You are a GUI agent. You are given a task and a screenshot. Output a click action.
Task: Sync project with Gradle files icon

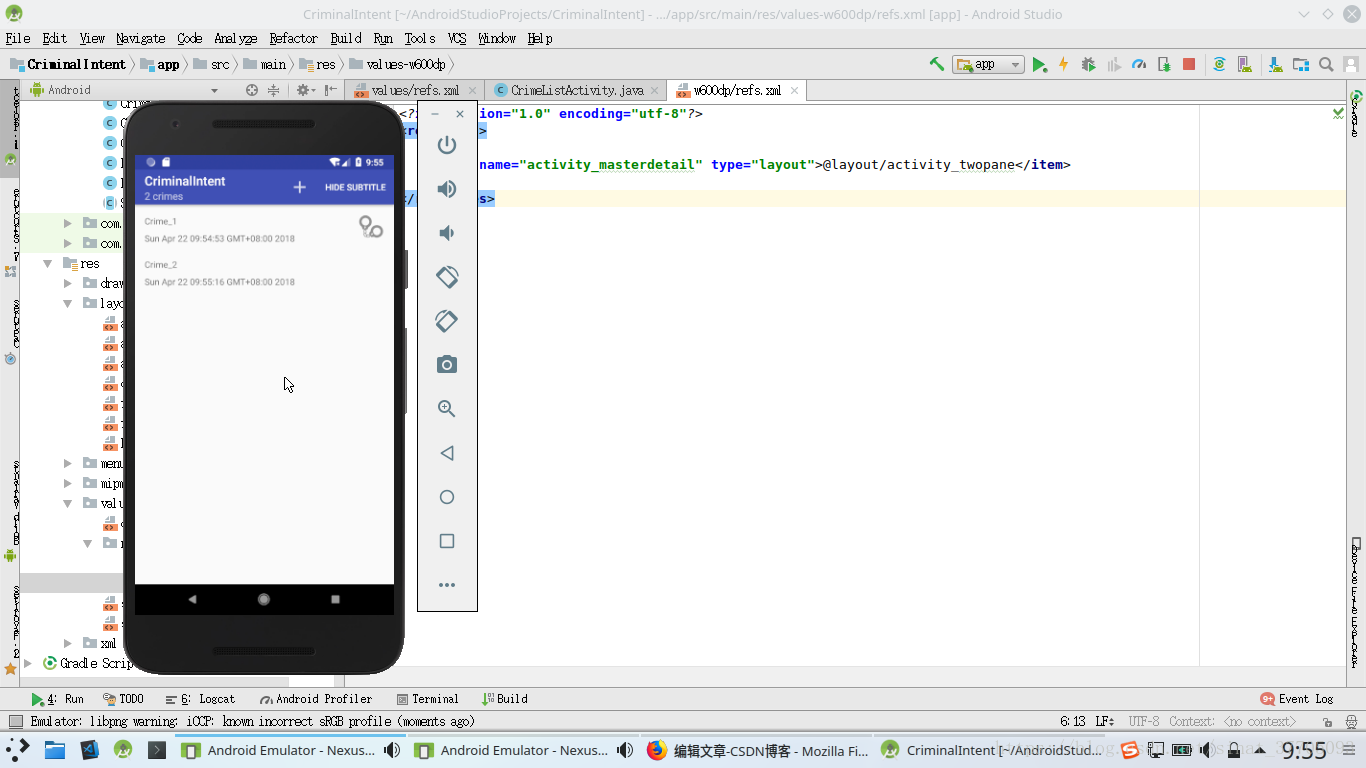(x=1219, y=64)
